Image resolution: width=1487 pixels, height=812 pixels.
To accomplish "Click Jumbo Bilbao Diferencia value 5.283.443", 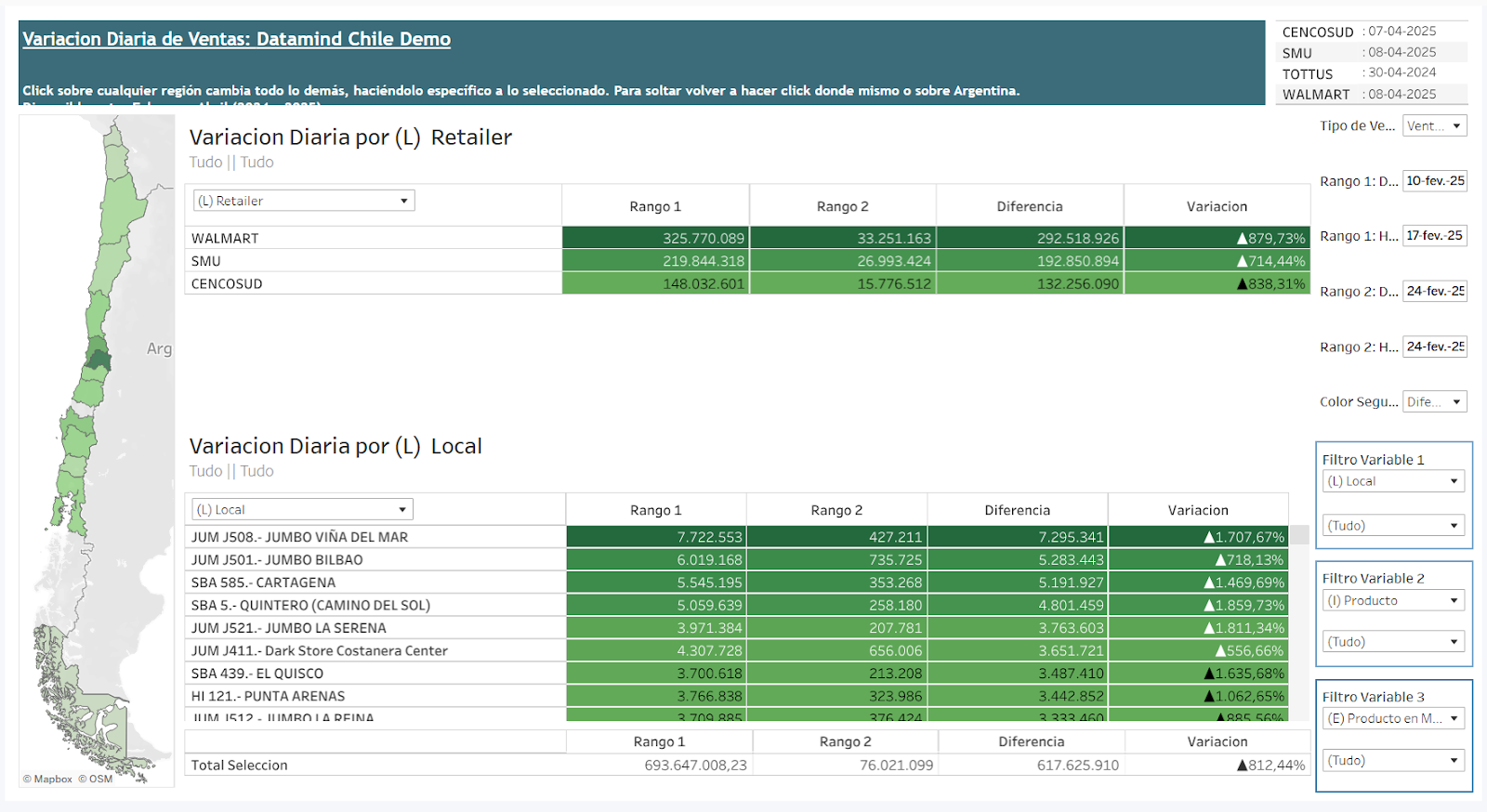I will [x=1018, y=559].
